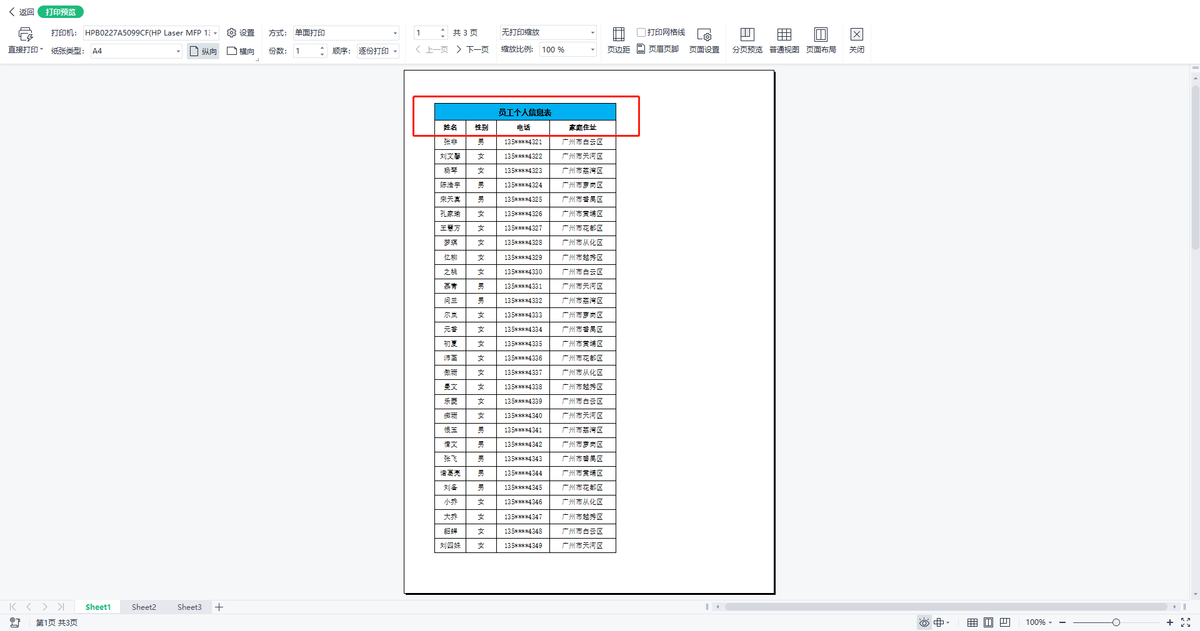Open 页眉页脚 (header and footer) settings

point(657,48)
